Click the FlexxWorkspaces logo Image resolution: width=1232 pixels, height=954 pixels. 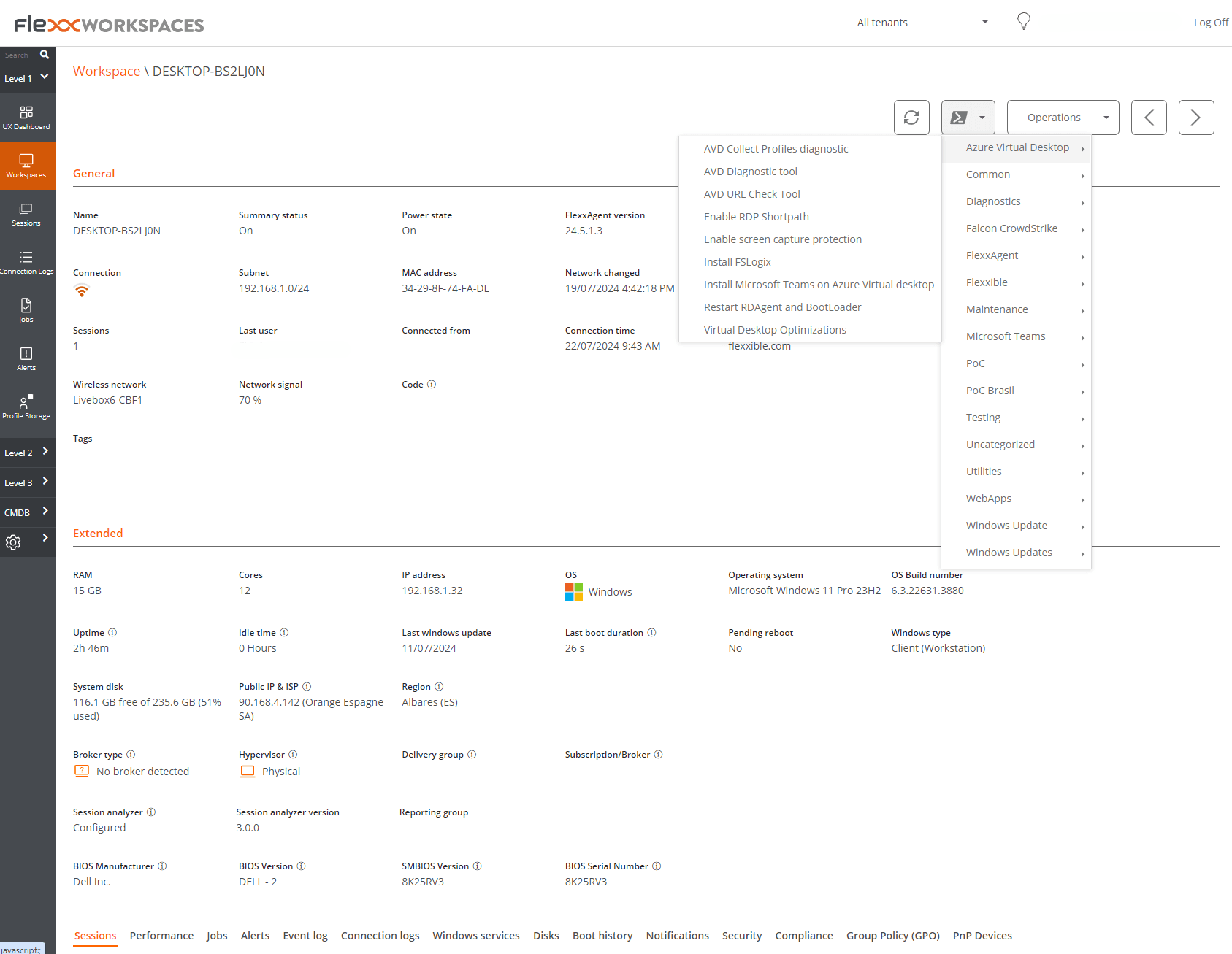109,24
